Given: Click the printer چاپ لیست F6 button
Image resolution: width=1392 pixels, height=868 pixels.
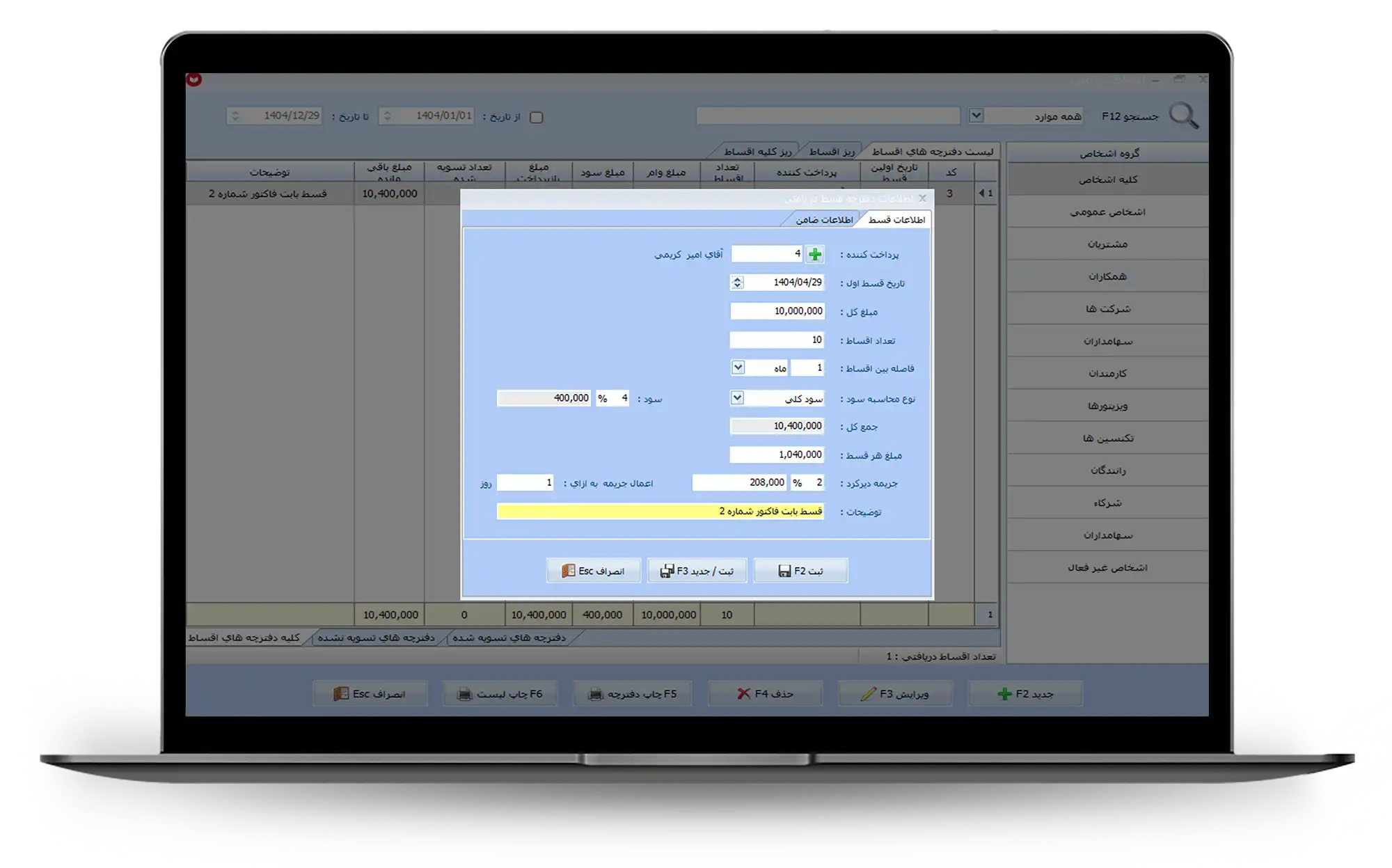Looking at the screenshot, I should click(500, 694).
